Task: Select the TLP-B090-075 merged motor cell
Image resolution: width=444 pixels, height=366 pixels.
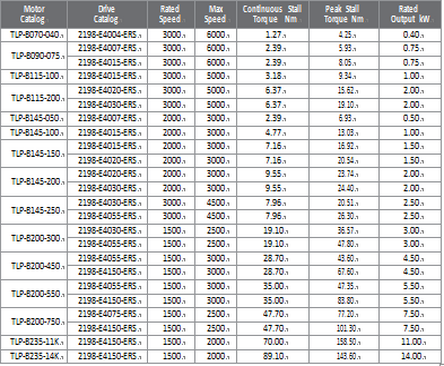Action: (34, 56)
